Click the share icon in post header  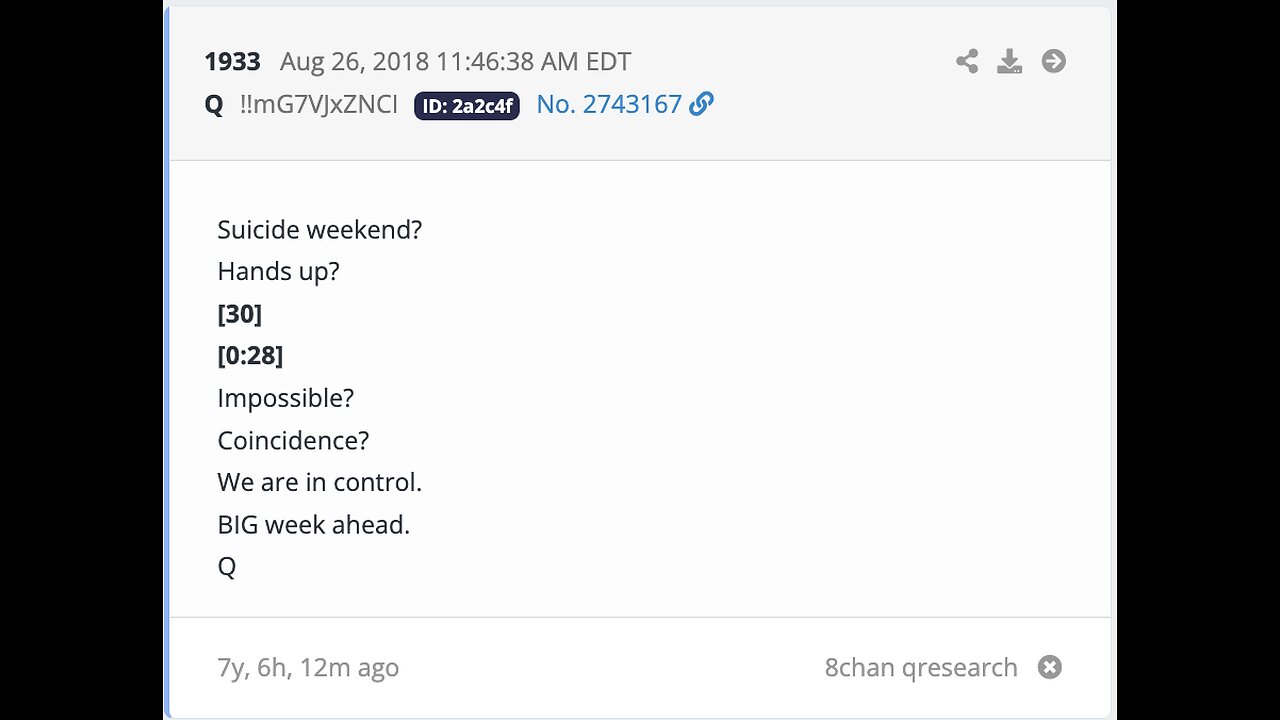tap(967, 62)
